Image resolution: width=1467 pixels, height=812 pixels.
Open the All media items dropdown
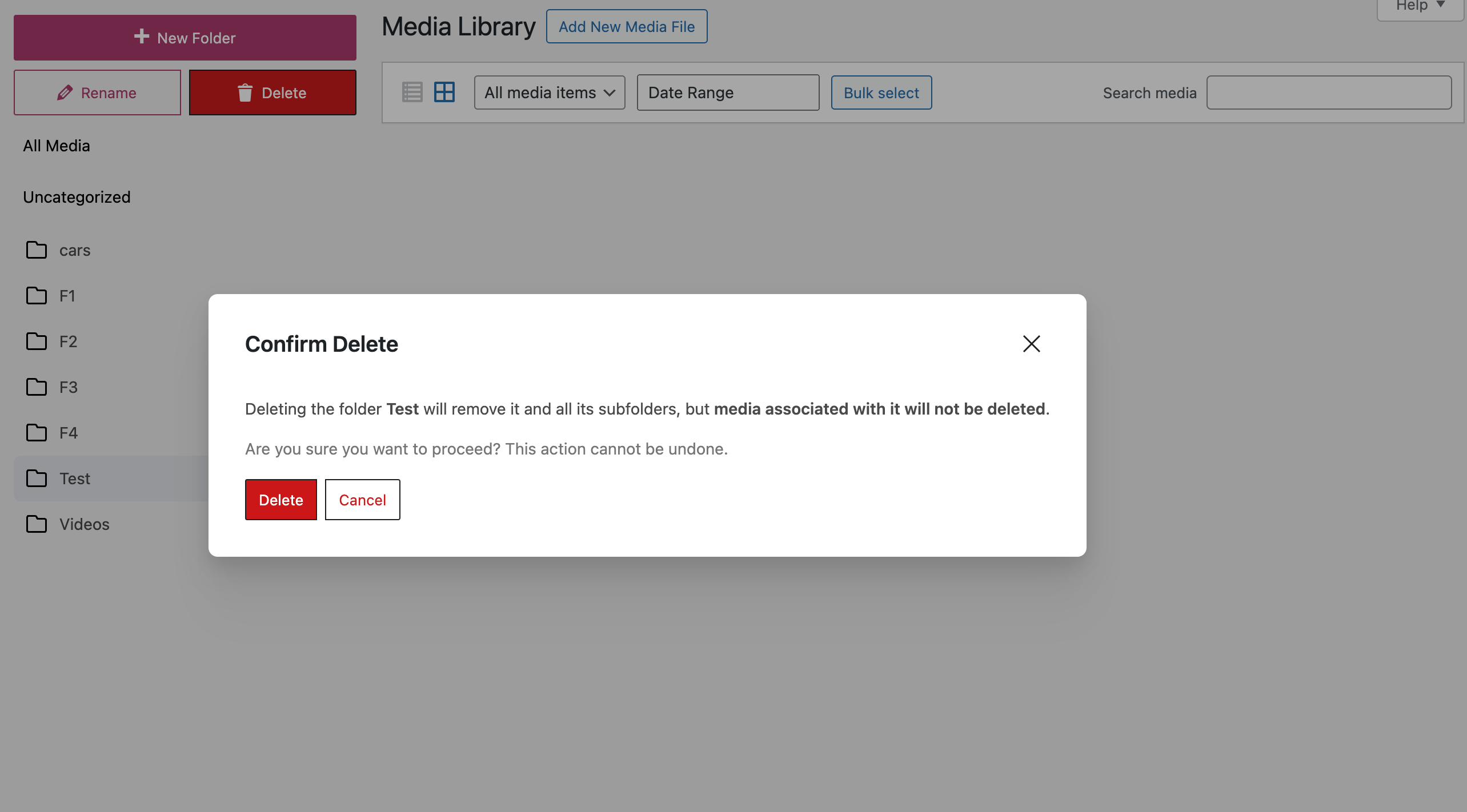click(x=549, y=93)
